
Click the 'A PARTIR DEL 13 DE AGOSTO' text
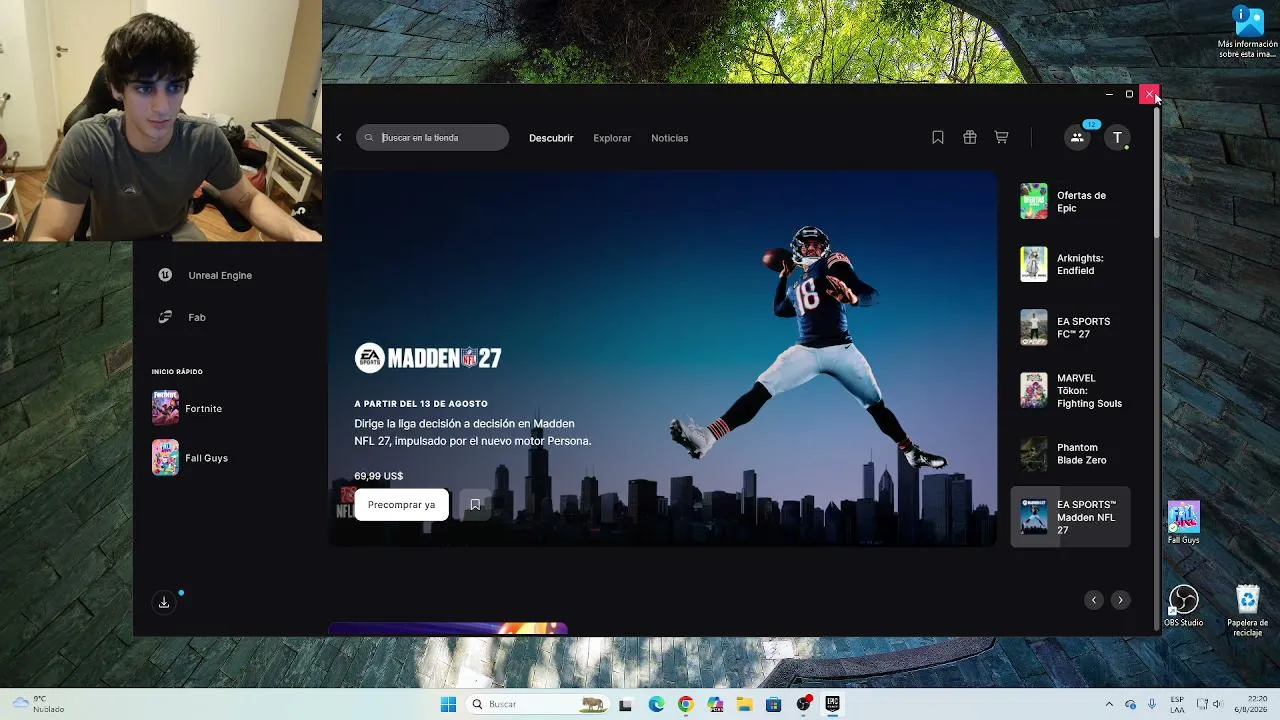coord(421,404)
